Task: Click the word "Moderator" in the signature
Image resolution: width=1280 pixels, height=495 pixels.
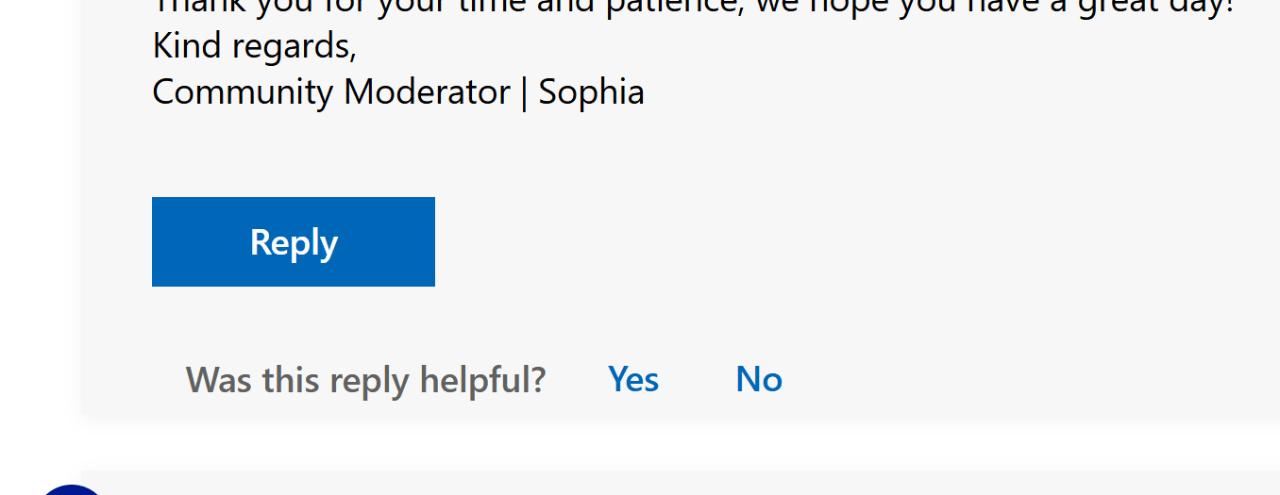Action: click(x=427, y=92)
